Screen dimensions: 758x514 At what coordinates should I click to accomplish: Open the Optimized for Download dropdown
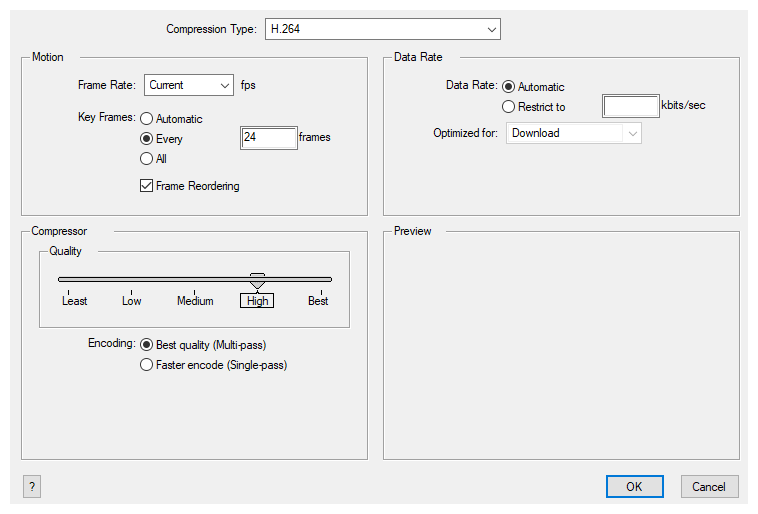[x=573, y=133]
